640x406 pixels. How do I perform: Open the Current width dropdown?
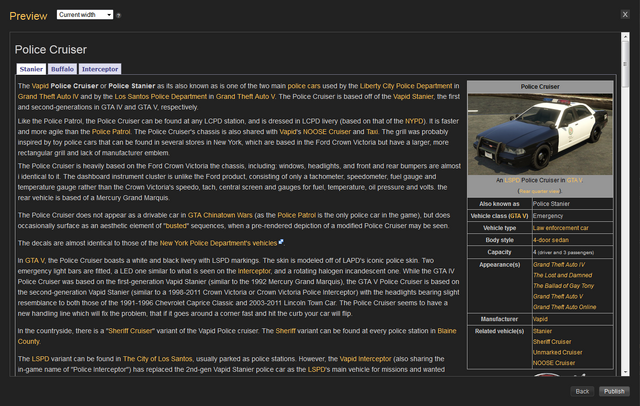point(85,15)
